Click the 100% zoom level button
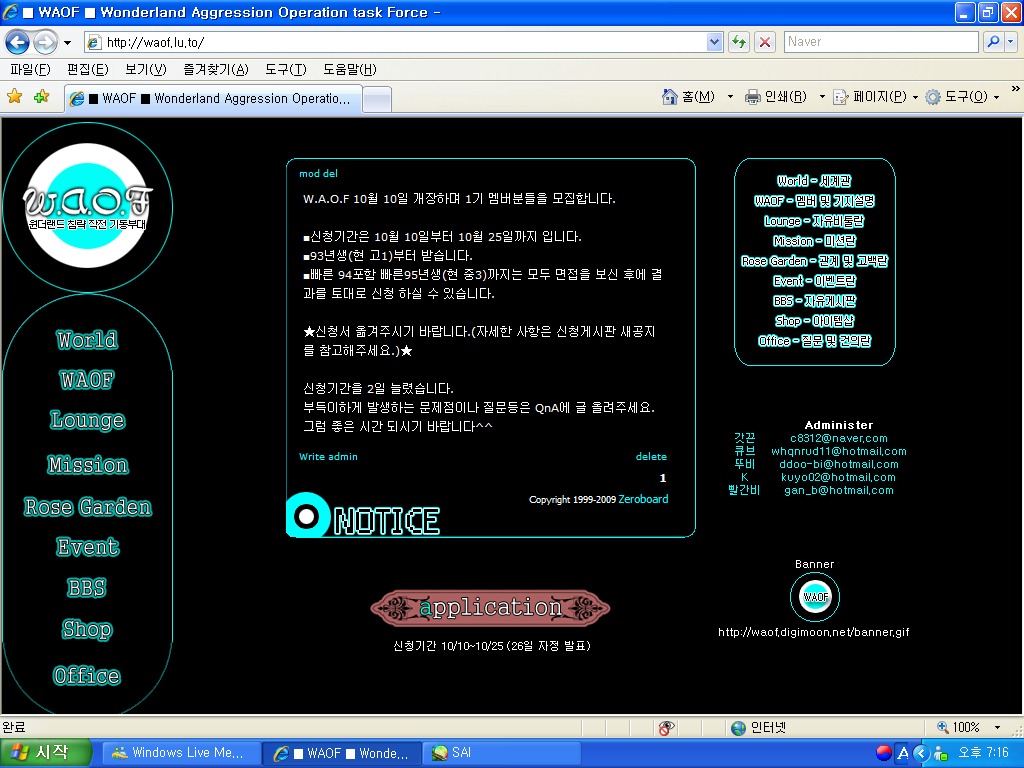 coord(957,728)
